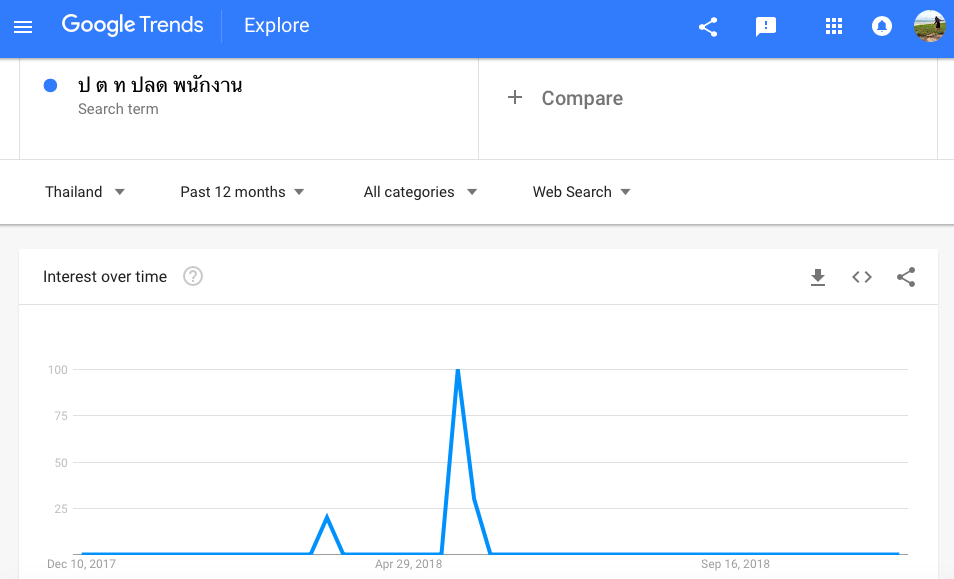Click the share icon in header
954x579 pixels.
(708, 27)
